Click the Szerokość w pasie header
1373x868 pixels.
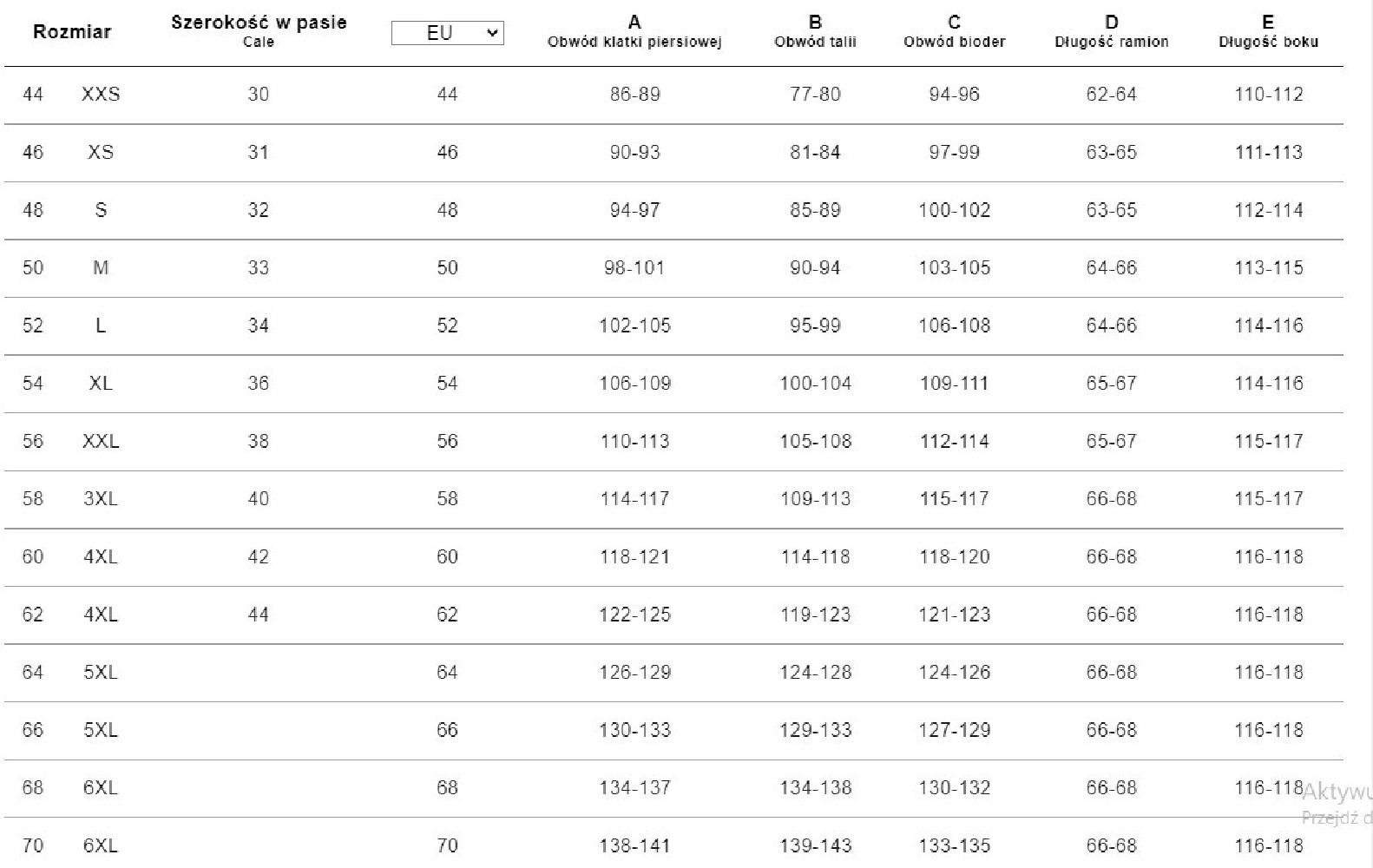[x=259, y=23]
